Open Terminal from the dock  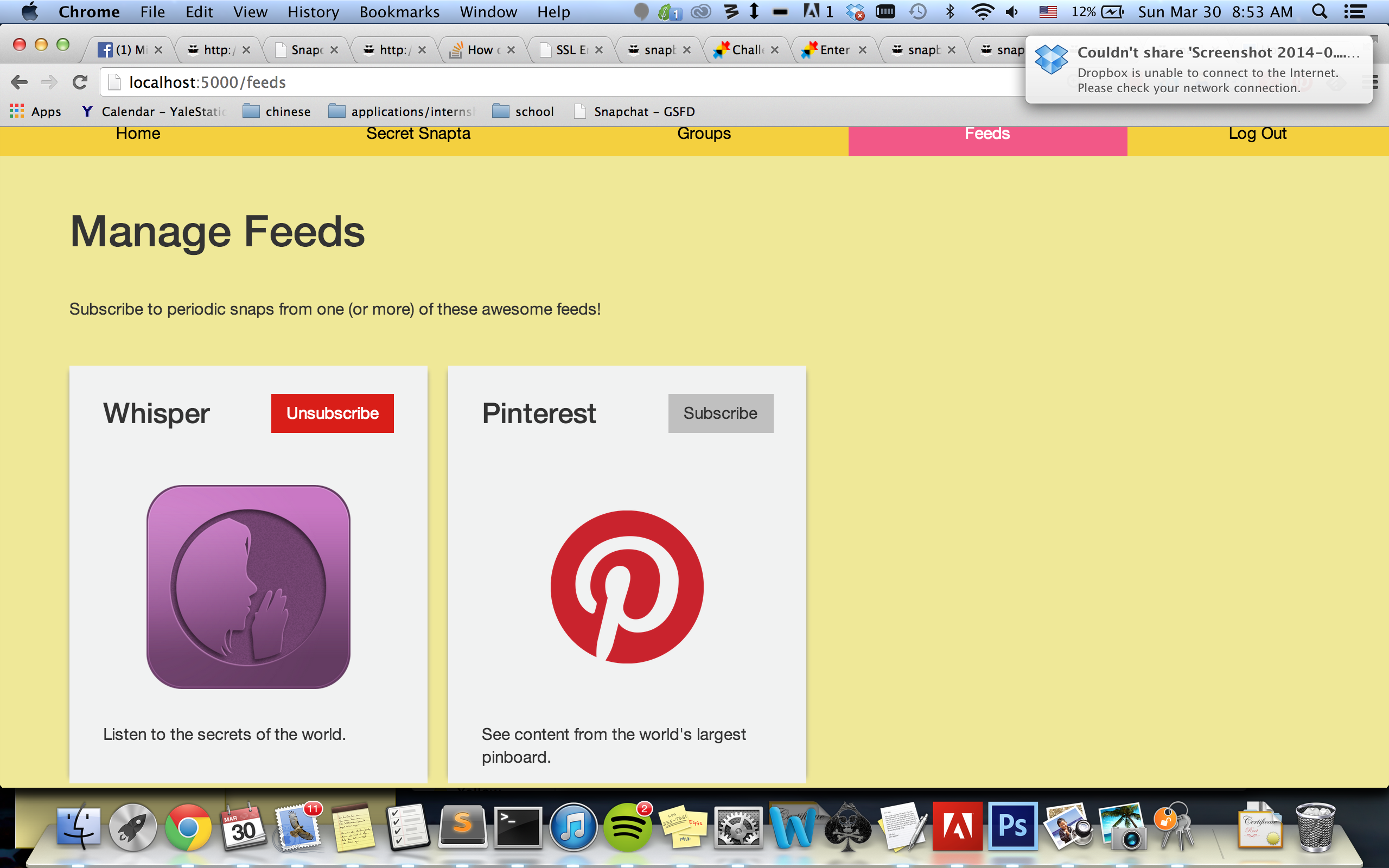click(x=518, y=828)
